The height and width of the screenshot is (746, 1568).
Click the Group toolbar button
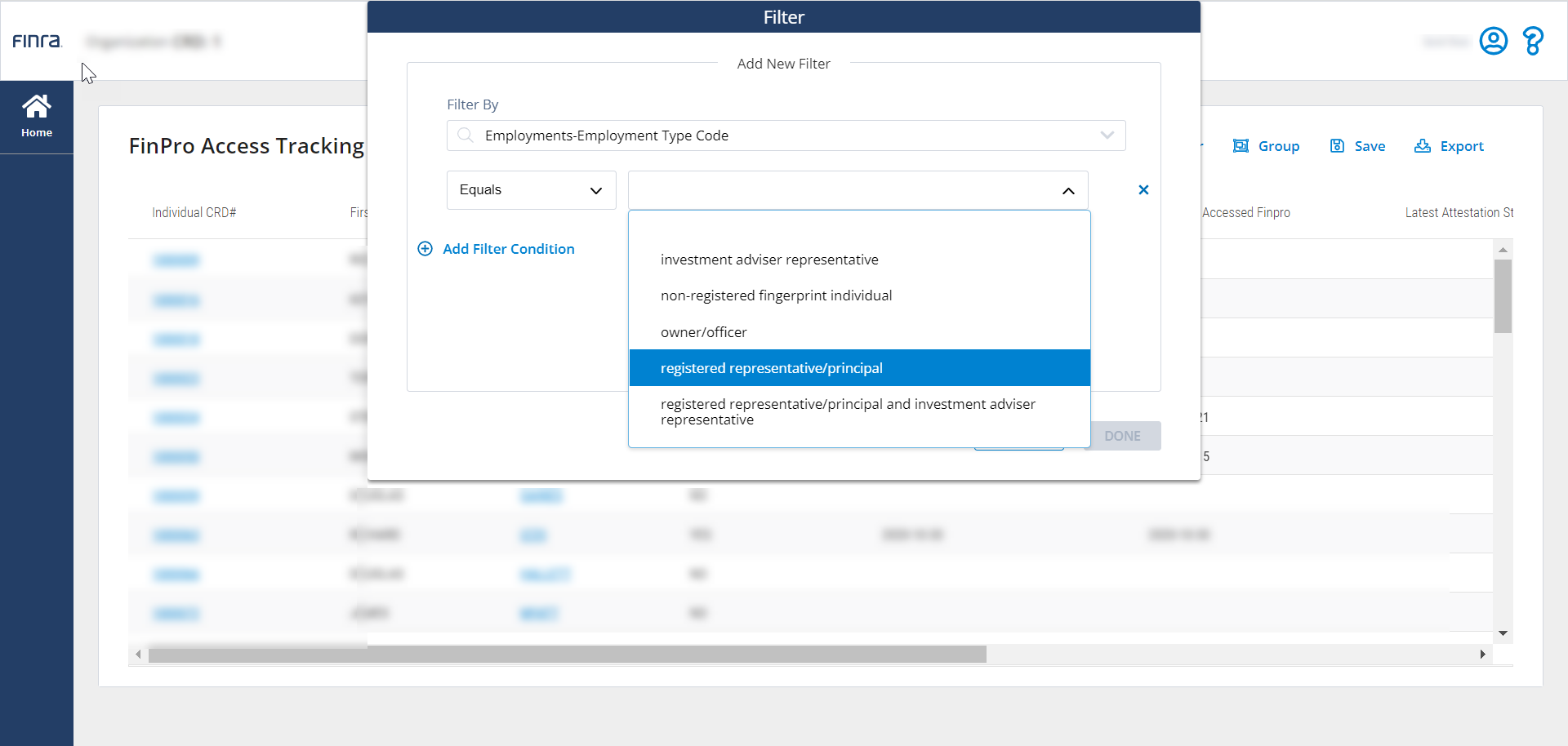tap(1266, 146)
